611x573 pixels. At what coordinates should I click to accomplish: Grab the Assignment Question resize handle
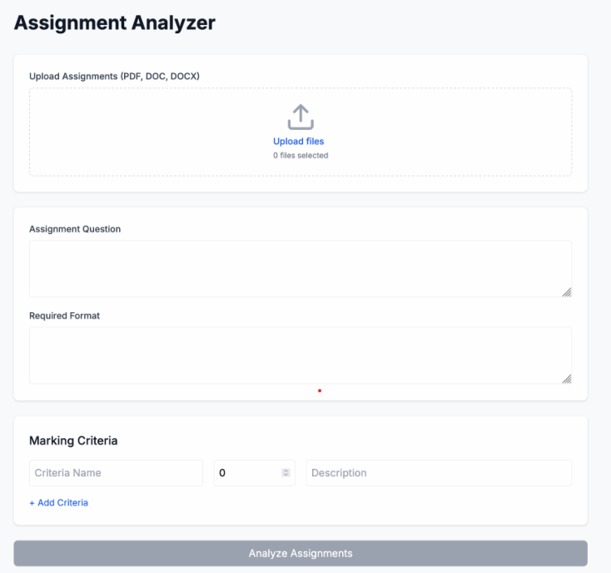[x=567, y=292]
